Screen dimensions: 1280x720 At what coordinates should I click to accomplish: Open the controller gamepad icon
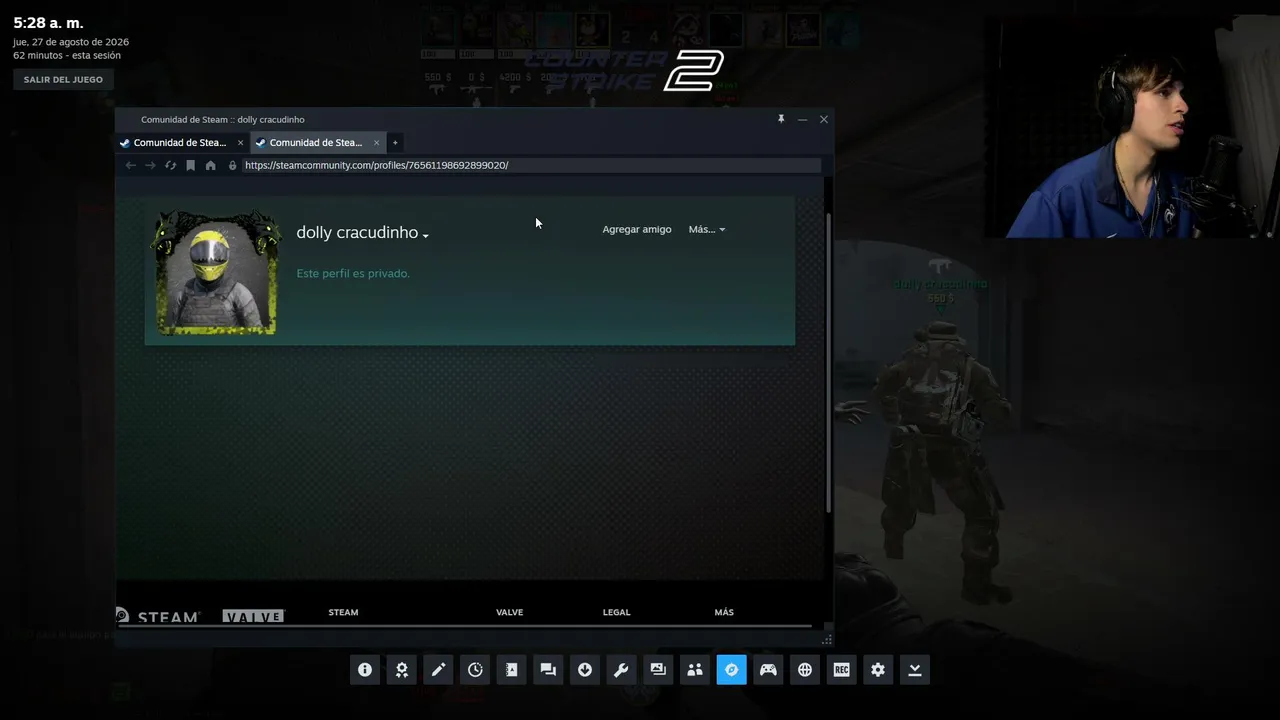pos(768,670)
